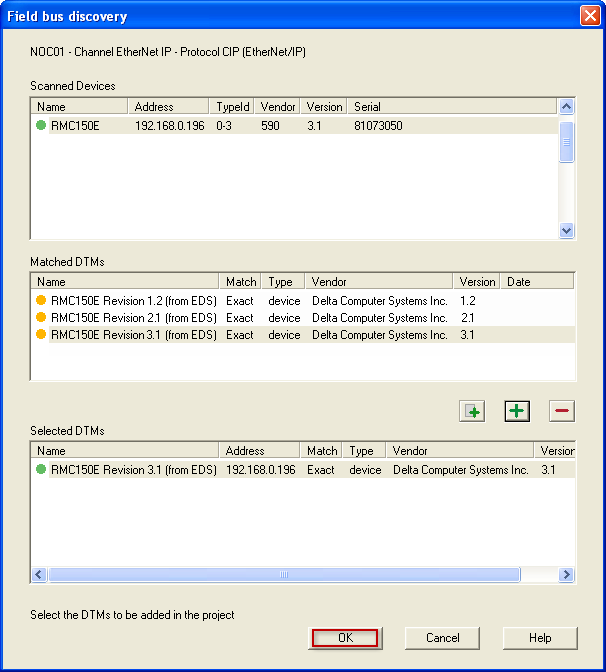Select RMC150E Revision 1.2 (from EDS) row
The image size is (606, 672).
[x=303, y=301]
